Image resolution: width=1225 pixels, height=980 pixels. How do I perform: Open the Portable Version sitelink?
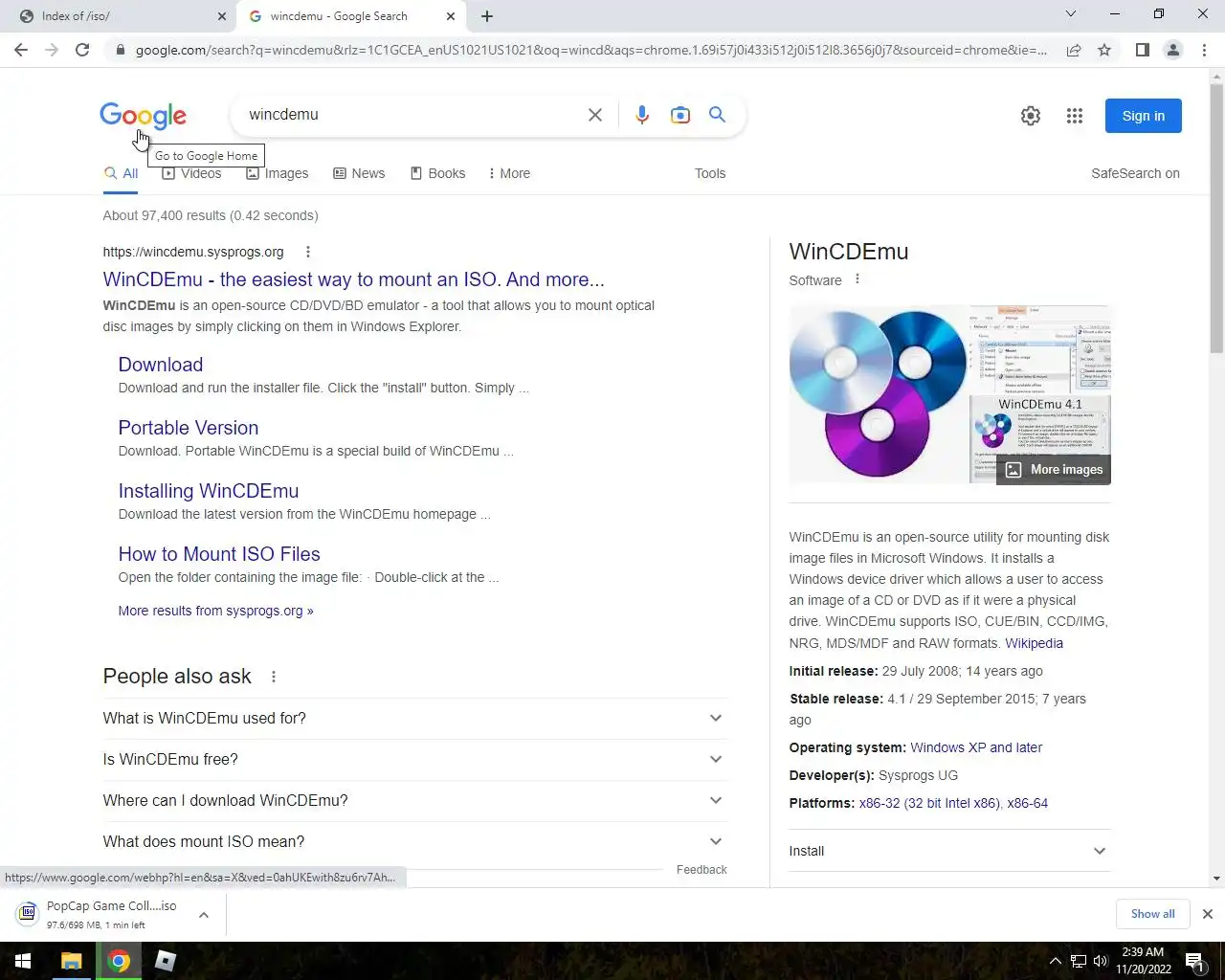tap(189, 428)
